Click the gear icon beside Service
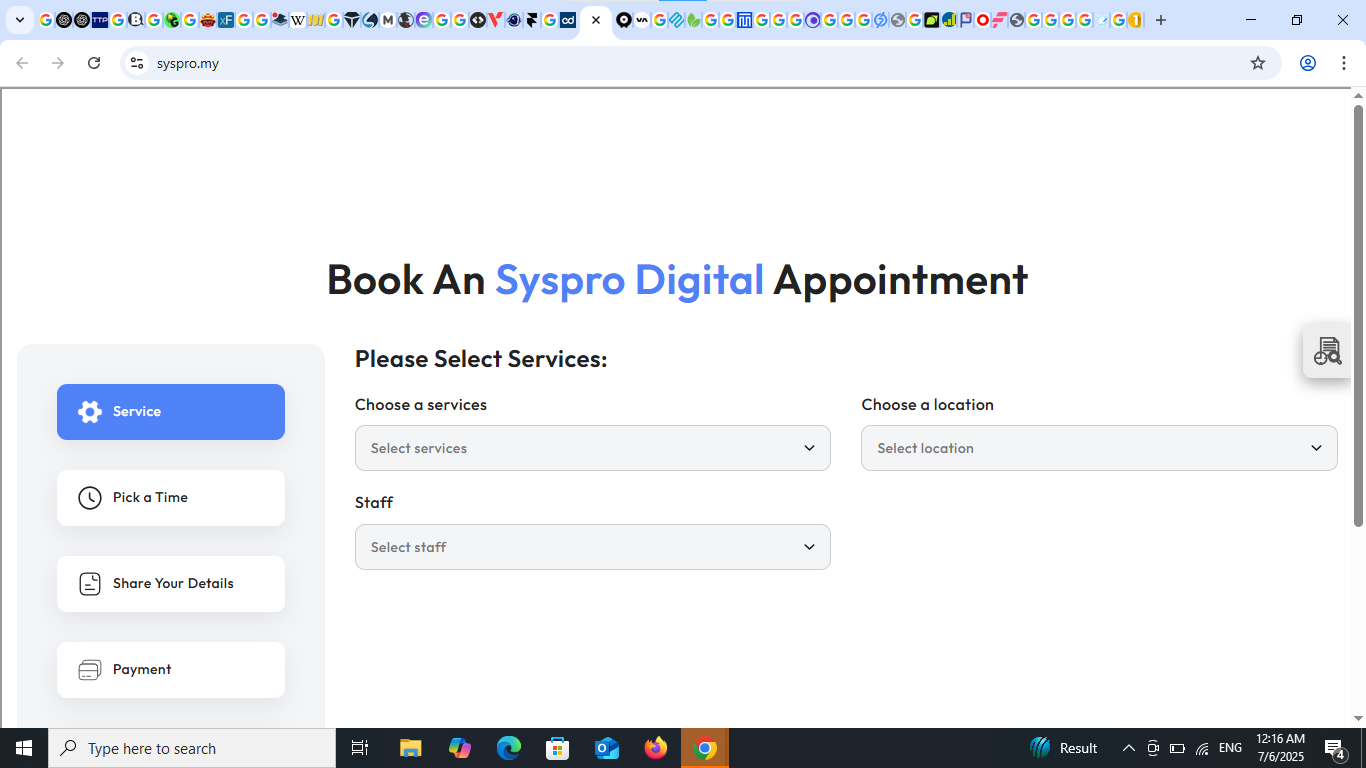The height and width of the screenshot is (768, 1366). click(x=90, y=412)
